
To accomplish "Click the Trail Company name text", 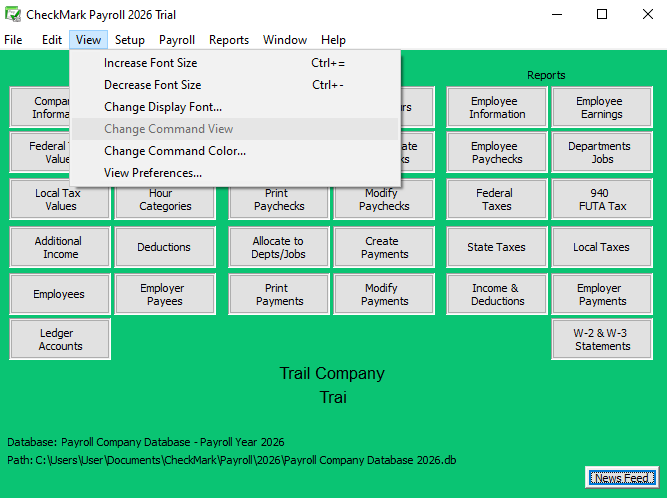I will pos(332,373).
